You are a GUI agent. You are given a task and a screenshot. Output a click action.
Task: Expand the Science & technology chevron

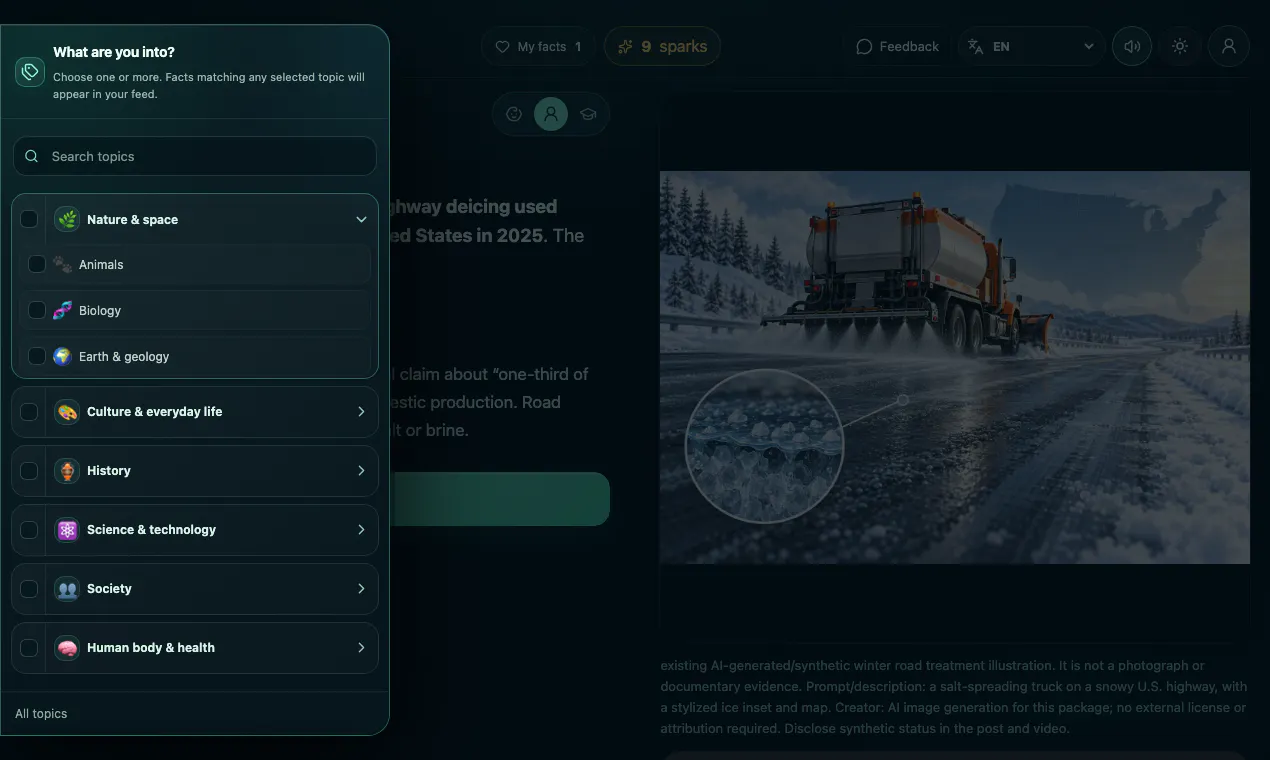(x=361, y=530)
